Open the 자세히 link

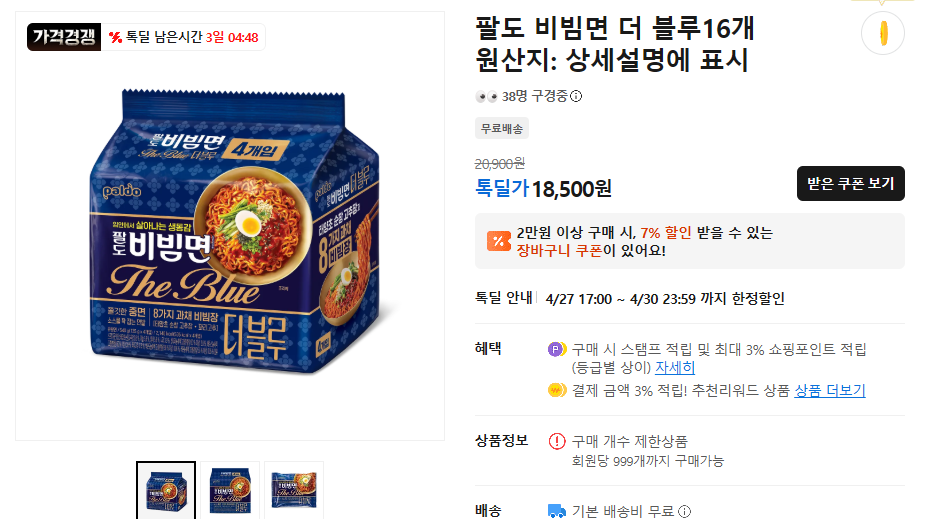pos(675,367)
